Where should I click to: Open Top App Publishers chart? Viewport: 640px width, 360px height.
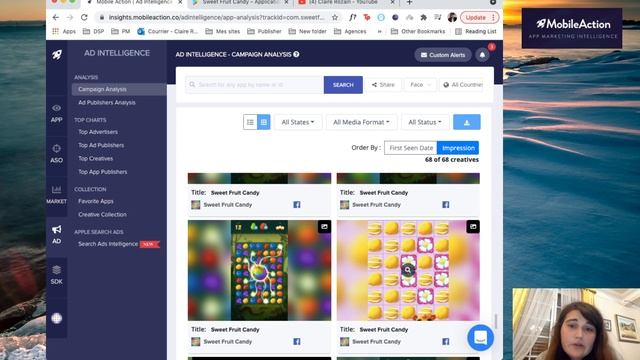click(102, 172)
